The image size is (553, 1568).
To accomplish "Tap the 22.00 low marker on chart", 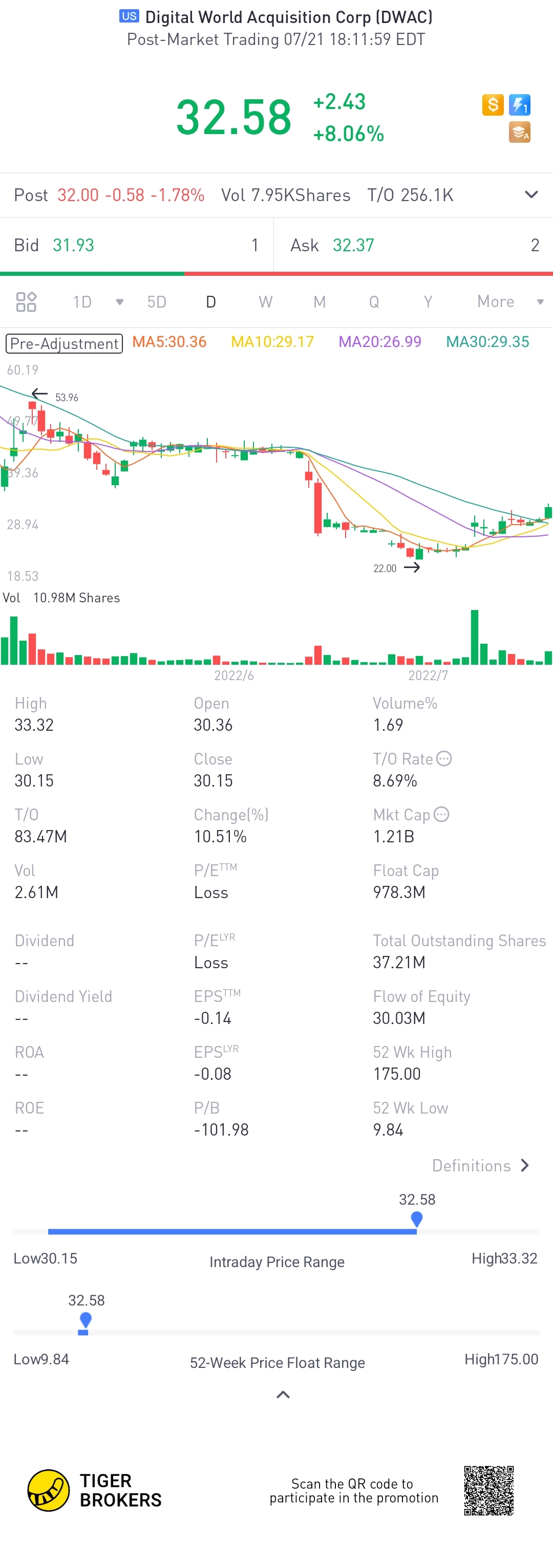I will (385, 569).
